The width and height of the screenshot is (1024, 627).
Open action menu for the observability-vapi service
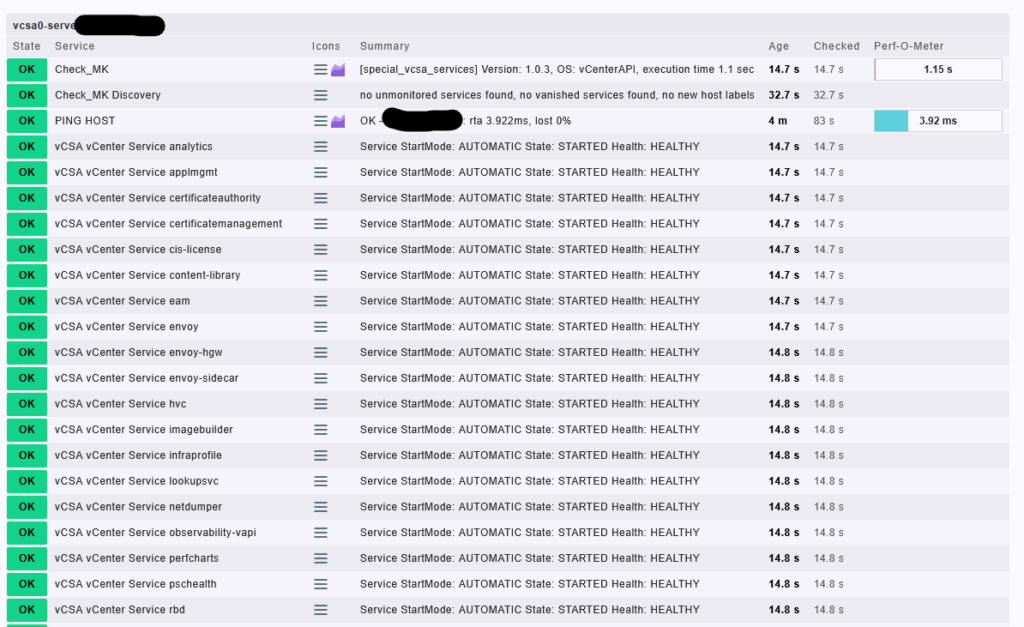click(x=320, y=533)
